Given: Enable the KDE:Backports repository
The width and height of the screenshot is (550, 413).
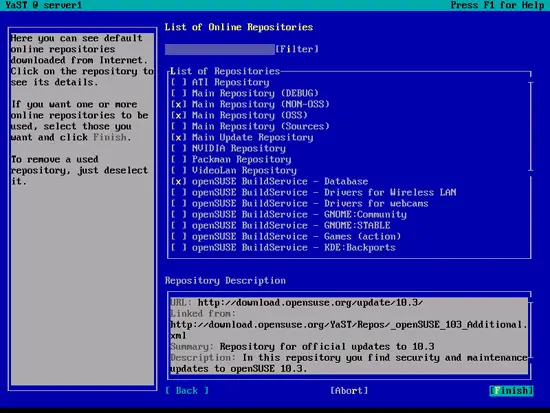Looking at the screenshot, I should [x=179, y=248].
